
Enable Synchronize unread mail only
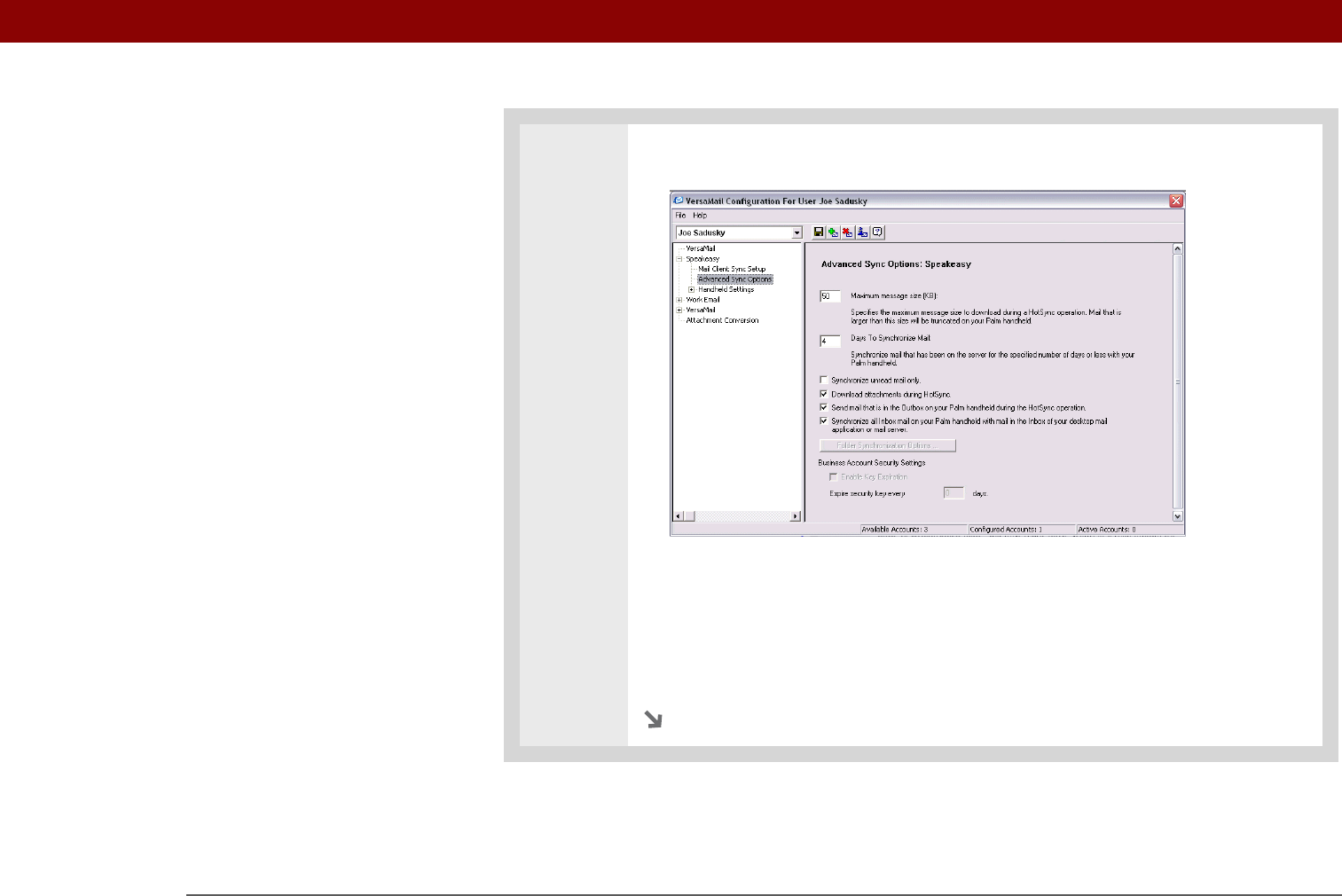click(824, 380)
